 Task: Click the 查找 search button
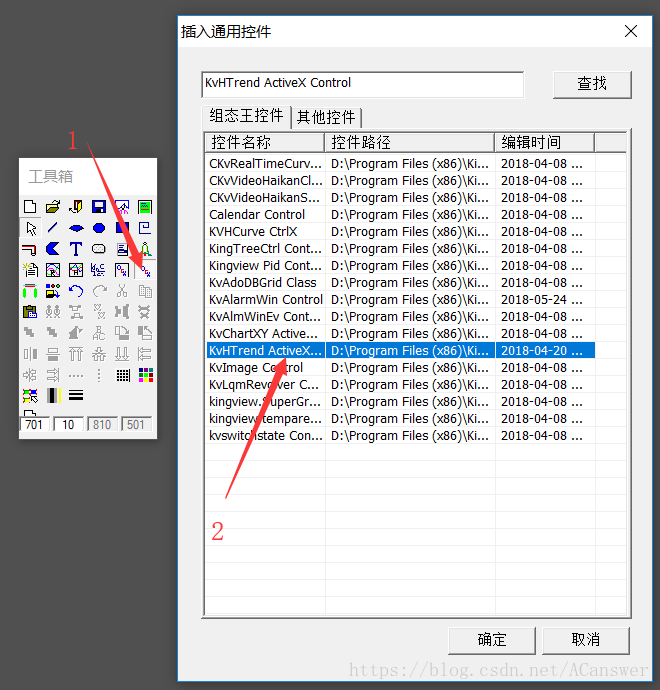592,84
